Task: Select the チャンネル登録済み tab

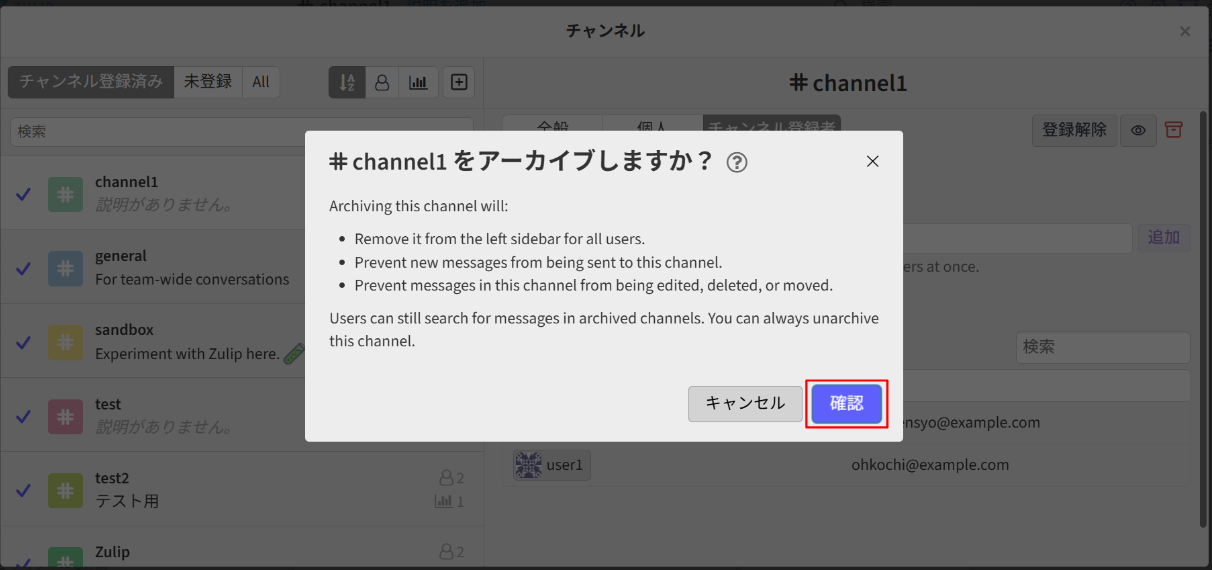Action: point(91,82)
